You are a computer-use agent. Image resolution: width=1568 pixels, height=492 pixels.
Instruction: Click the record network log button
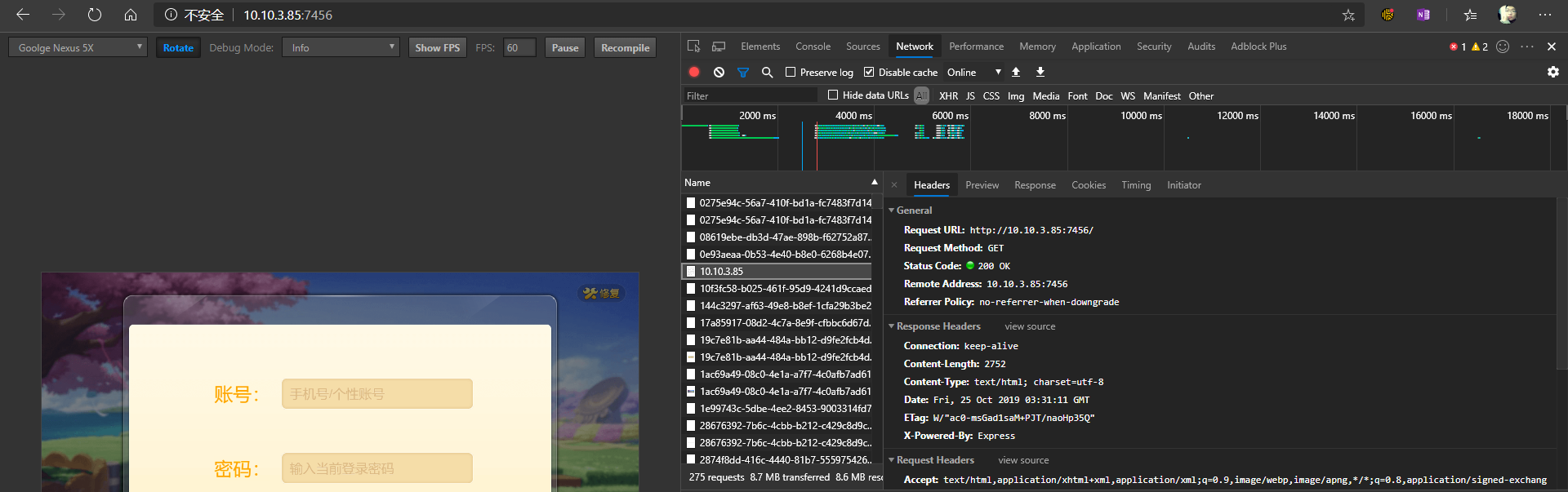(694, 72)
